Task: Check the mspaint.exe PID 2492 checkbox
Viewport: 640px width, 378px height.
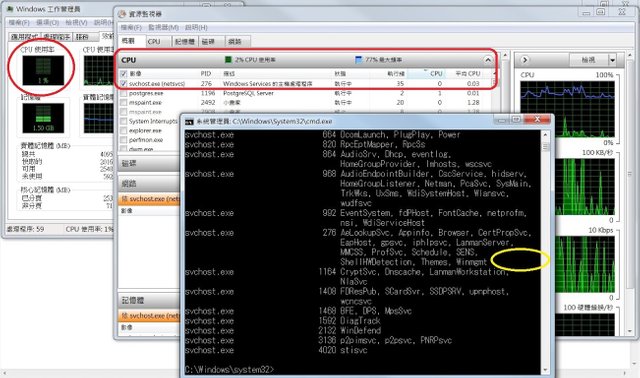Action: [x=124, y=103]
